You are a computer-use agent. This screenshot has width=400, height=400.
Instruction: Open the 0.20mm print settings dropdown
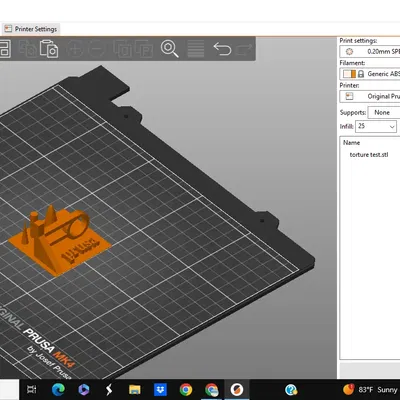[x=370, y=52]
